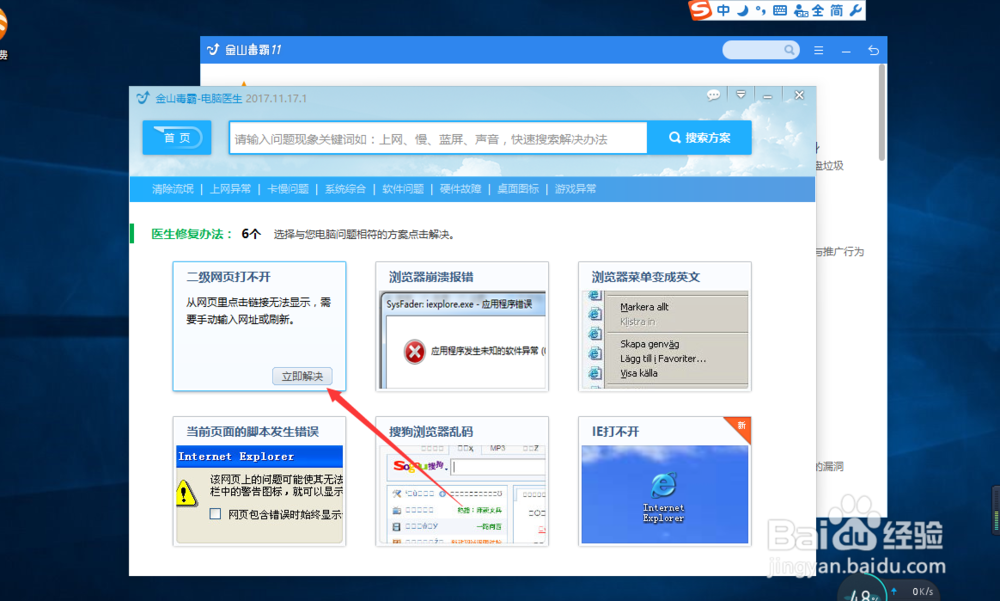The image size is (1000, 601).
Task: Click 立即解决 button on 二级网页打不开 card
Action: pyautogui.click(x=302, y=376)
